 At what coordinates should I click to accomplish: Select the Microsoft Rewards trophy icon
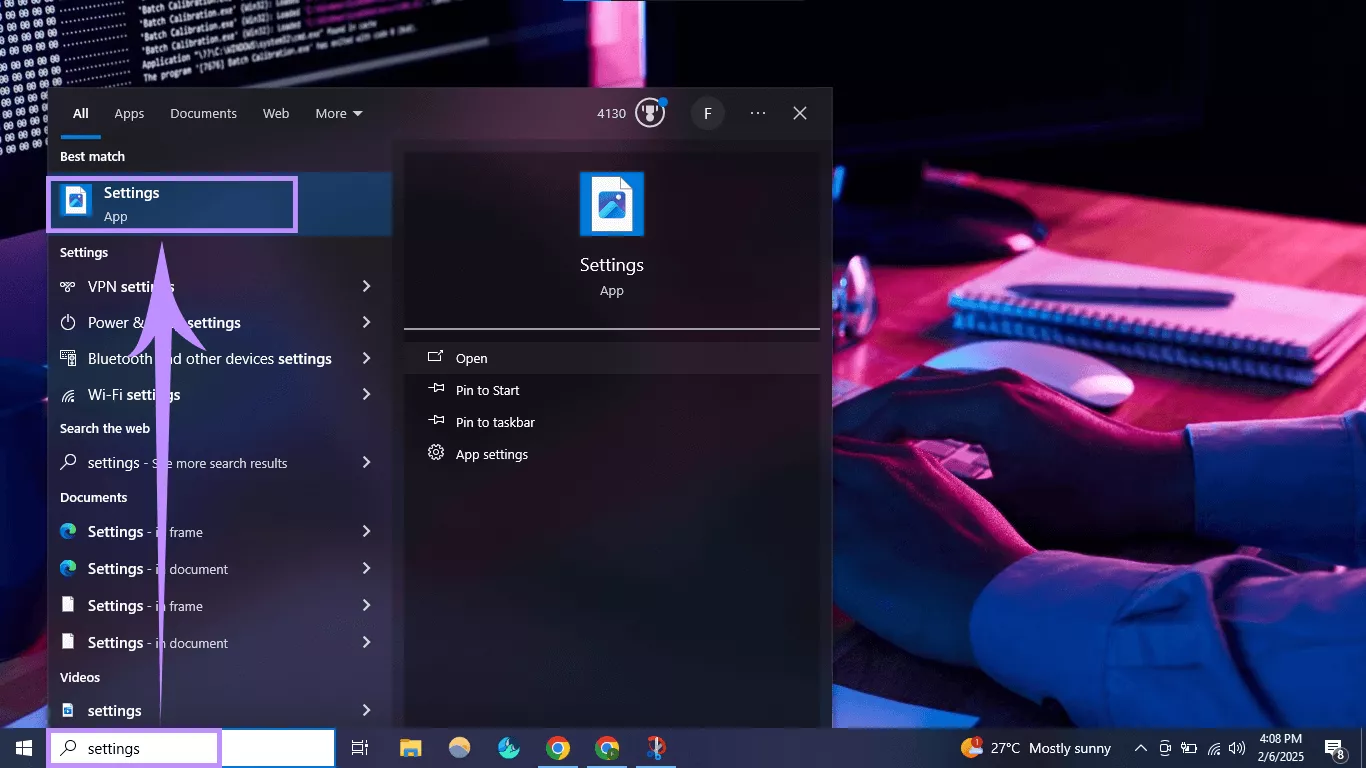click(650, 113)
